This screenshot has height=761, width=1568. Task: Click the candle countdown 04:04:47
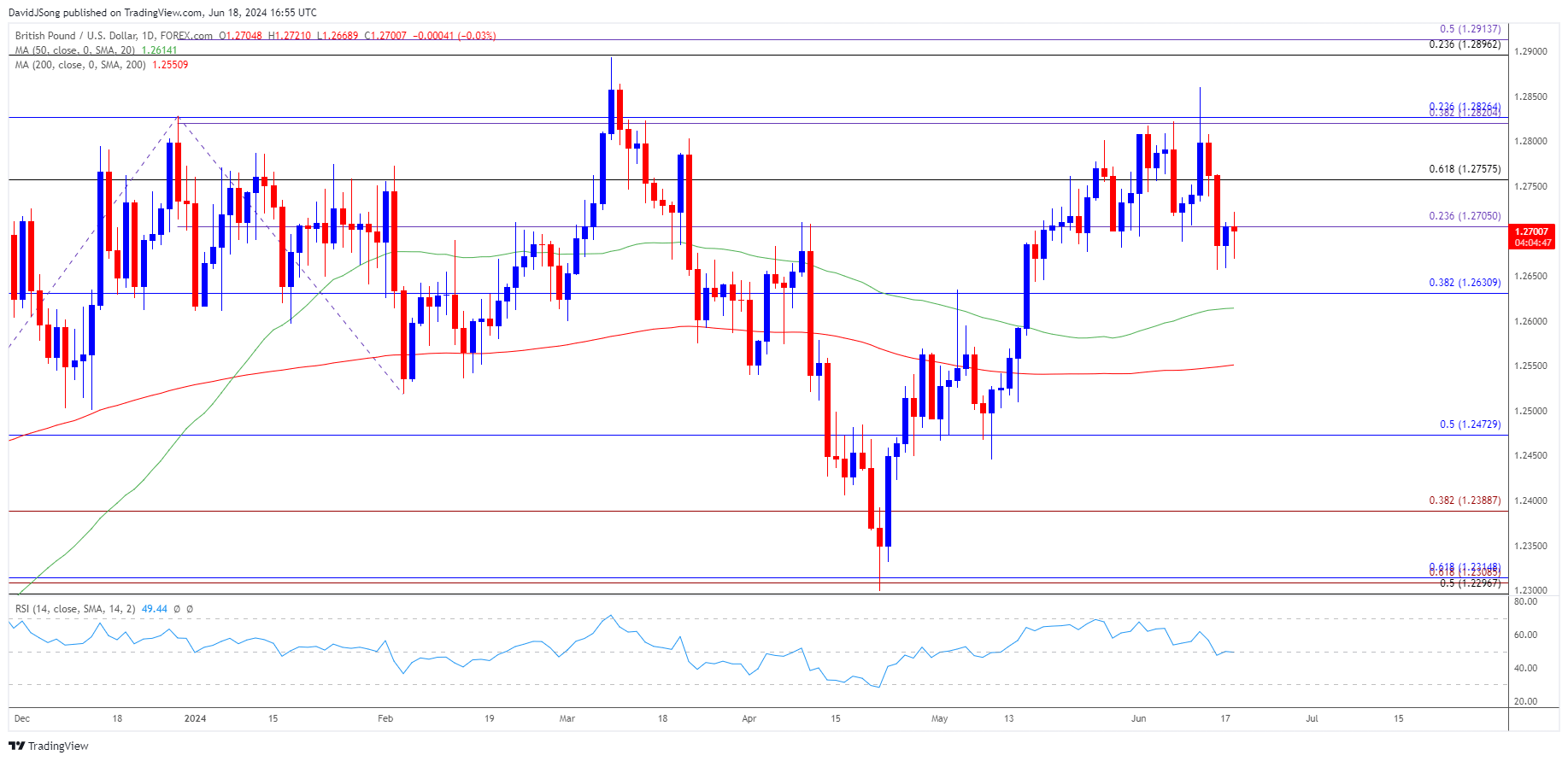tap(1531, 243)
